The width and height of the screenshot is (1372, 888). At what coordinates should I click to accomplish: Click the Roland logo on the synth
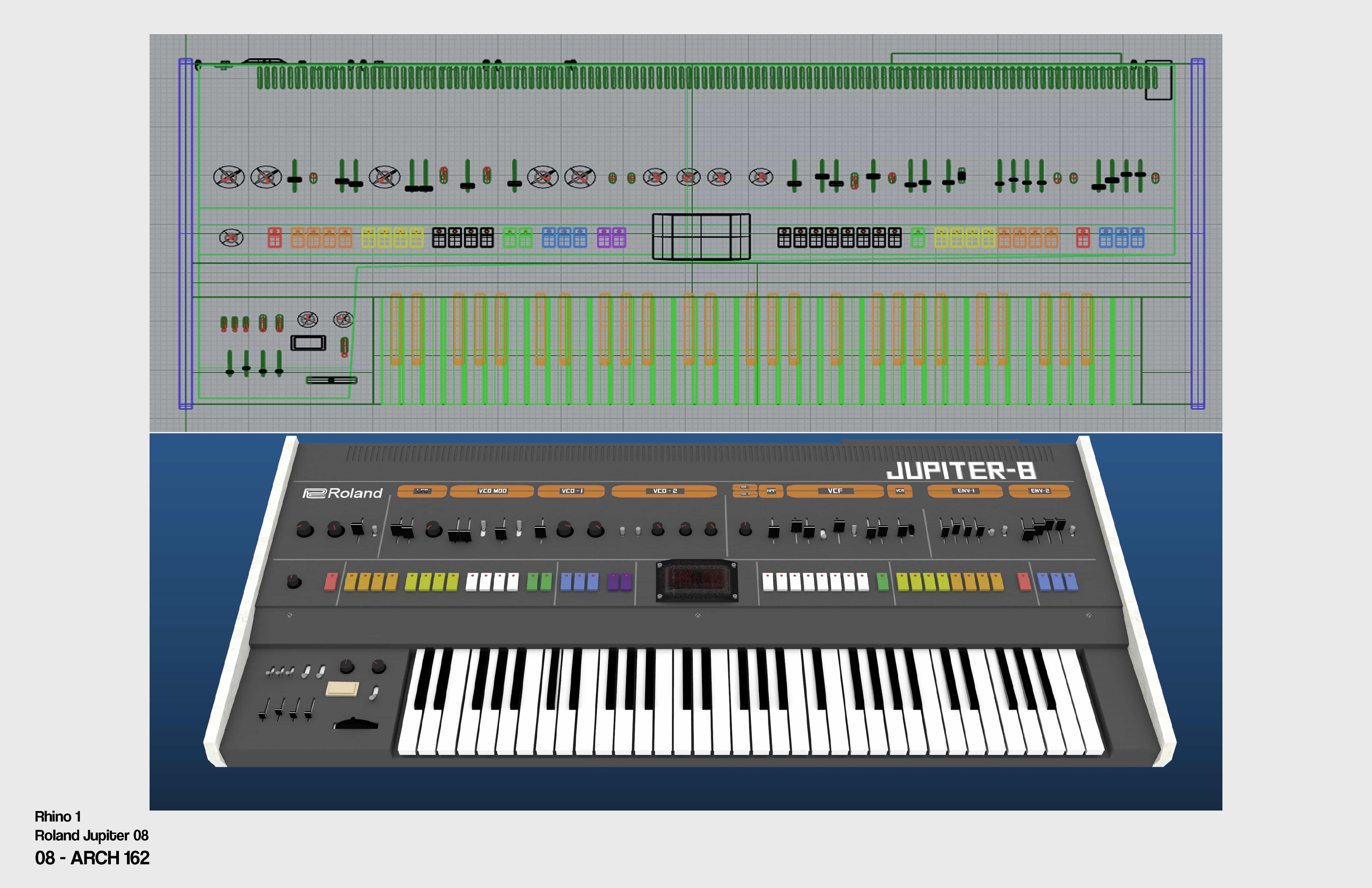pos(342,493)
